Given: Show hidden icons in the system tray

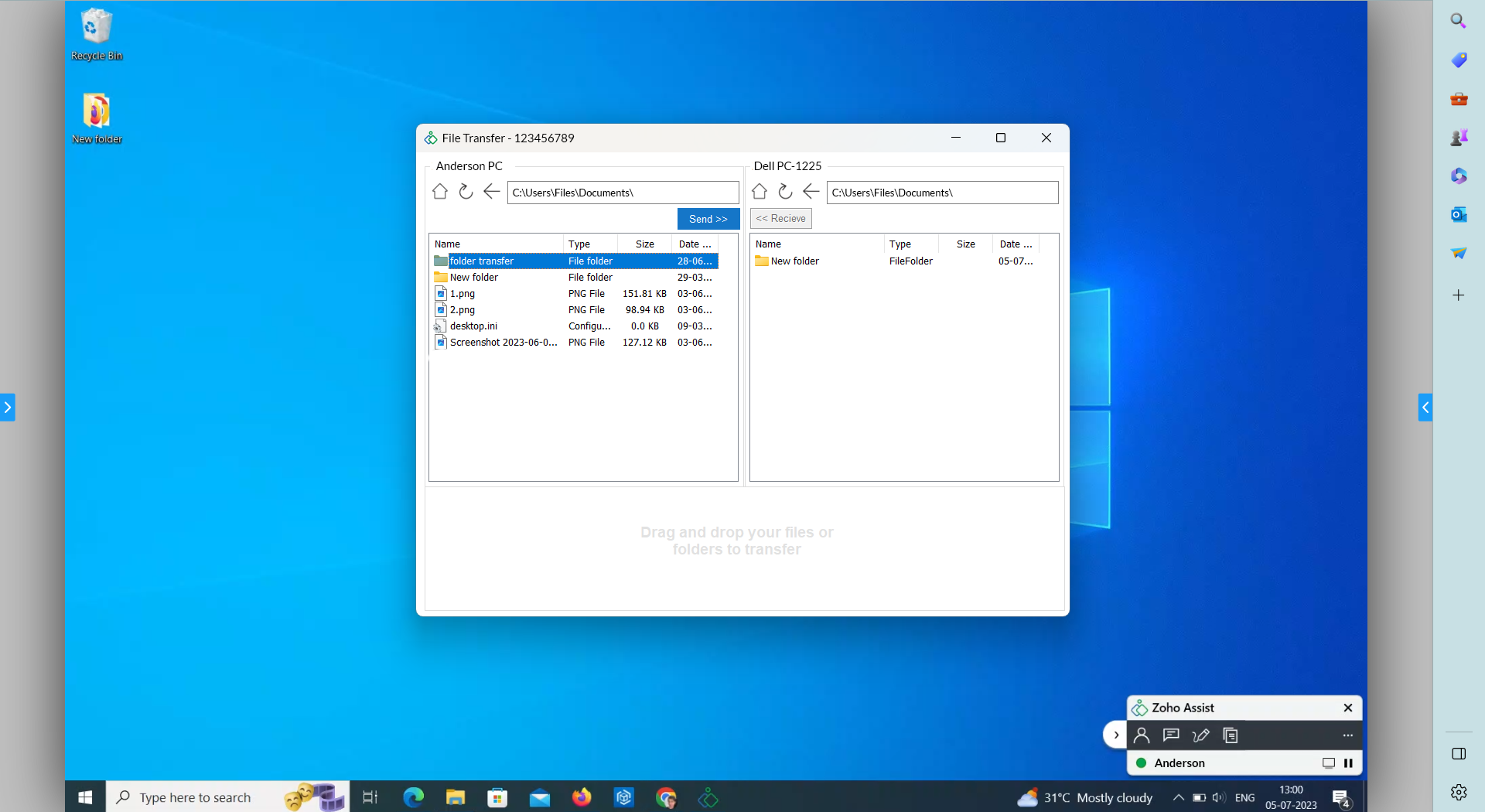Looking at the screenshot, I should (1179, 798).
